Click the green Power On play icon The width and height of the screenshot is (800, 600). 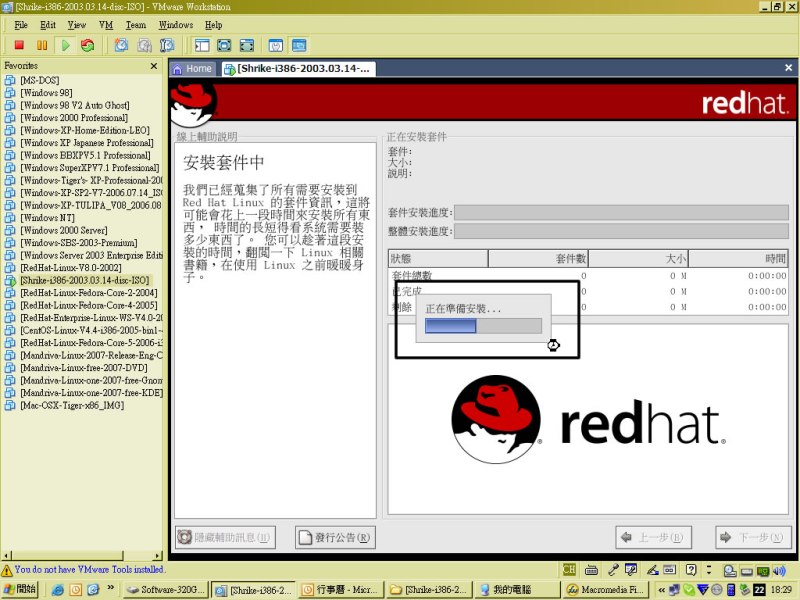coord(65,45)
